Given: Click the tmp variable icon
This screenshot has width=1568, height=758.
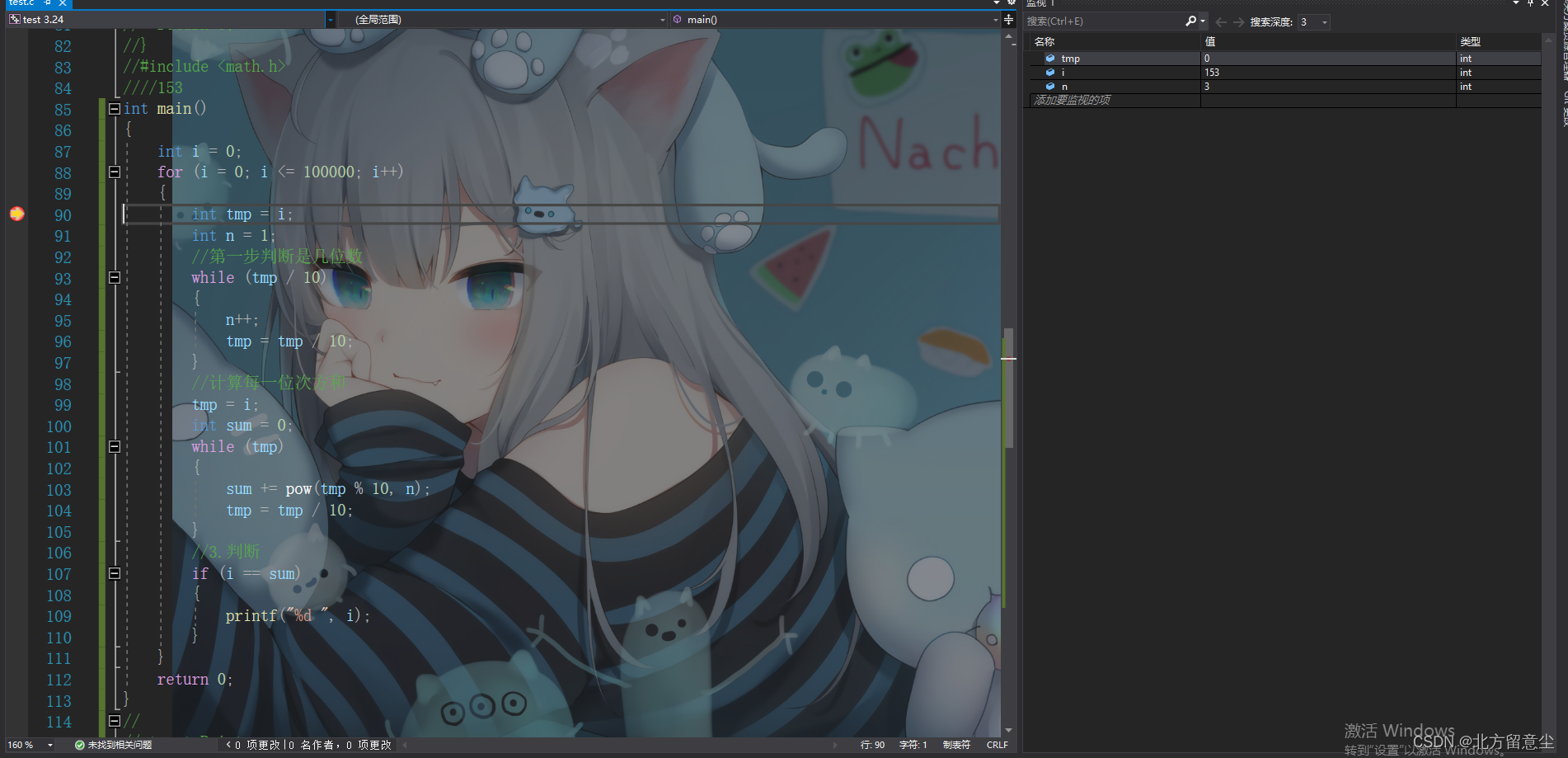Looking at the screenshot, I should point(1050,59).
